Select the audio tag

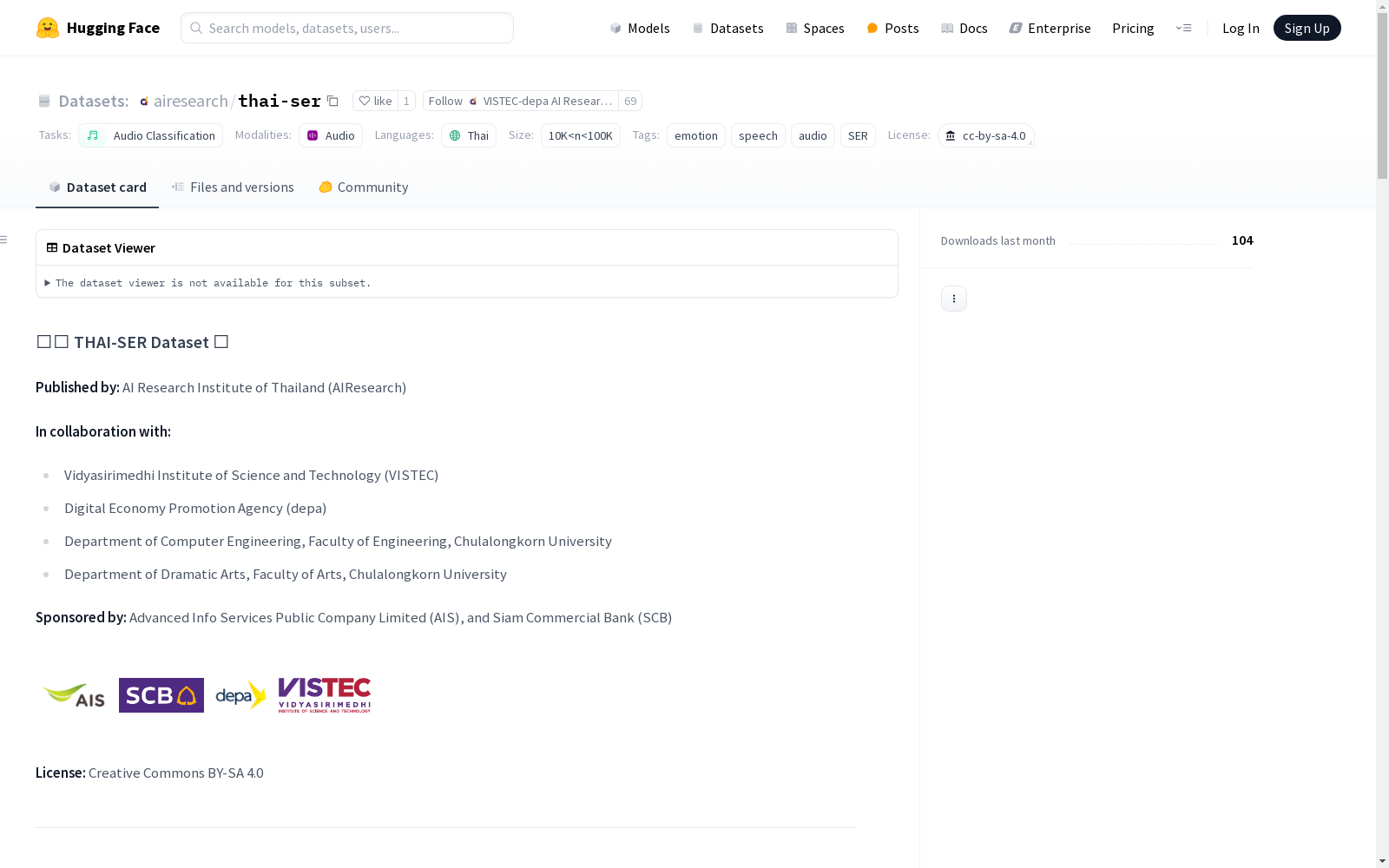(813, 135)
